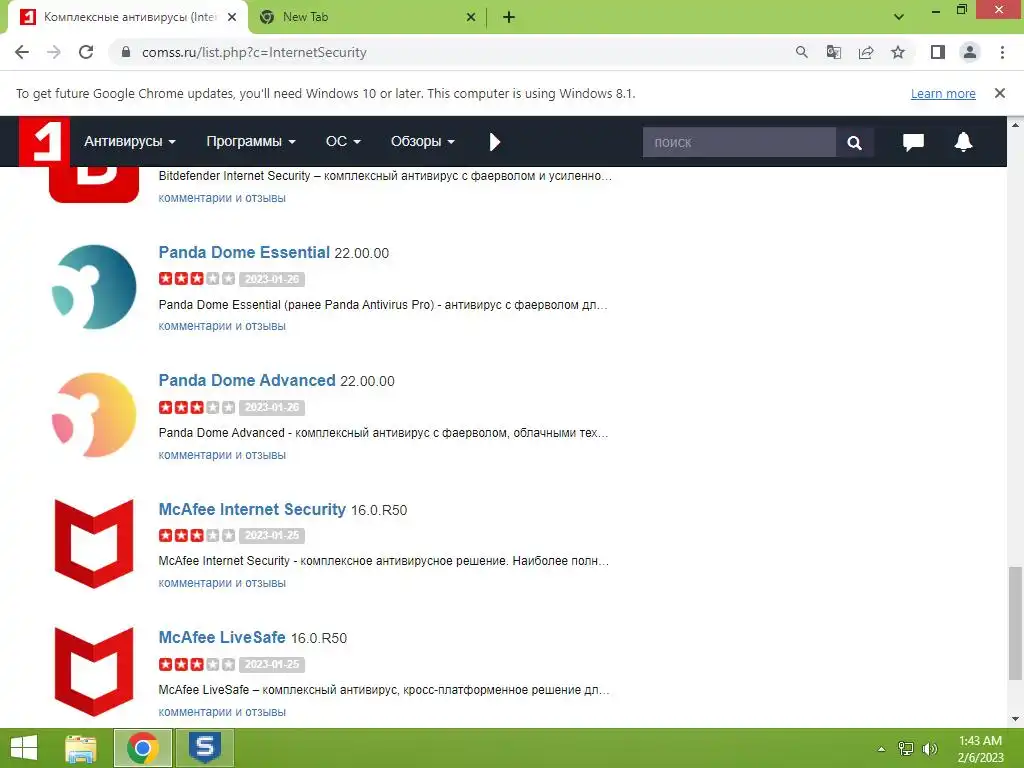Open the blue S shield taskbar app
This screenshot has width=1024, height=768.
pos(204,748)
